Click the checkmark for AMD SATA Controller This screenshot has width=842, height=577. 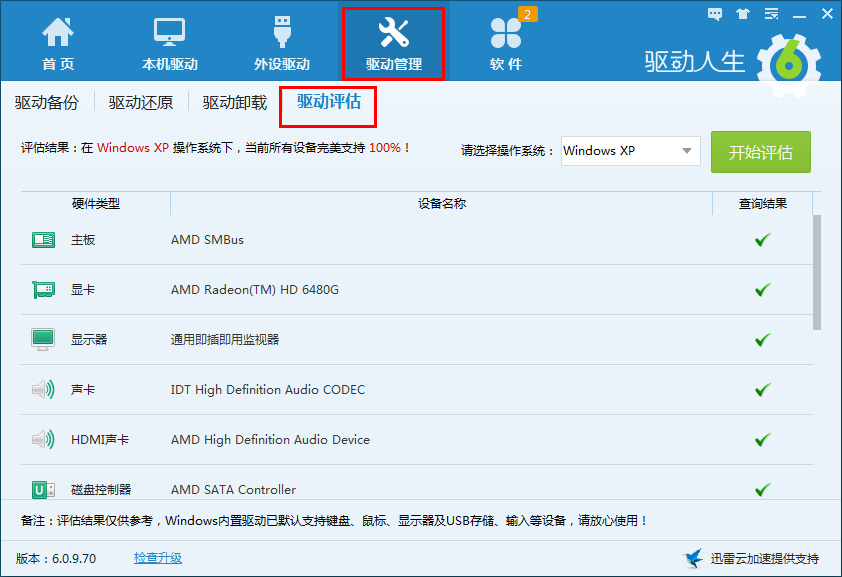click(x=763, y=490)
